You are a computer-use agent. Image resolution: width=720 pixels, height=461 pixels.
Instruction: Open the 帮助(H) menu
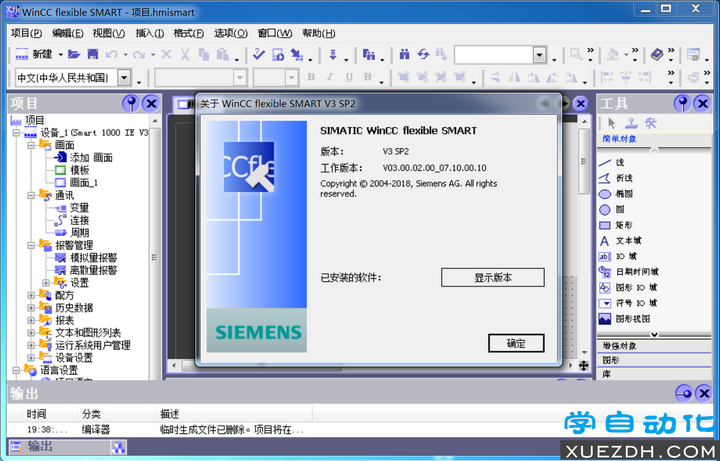(318, 33)
